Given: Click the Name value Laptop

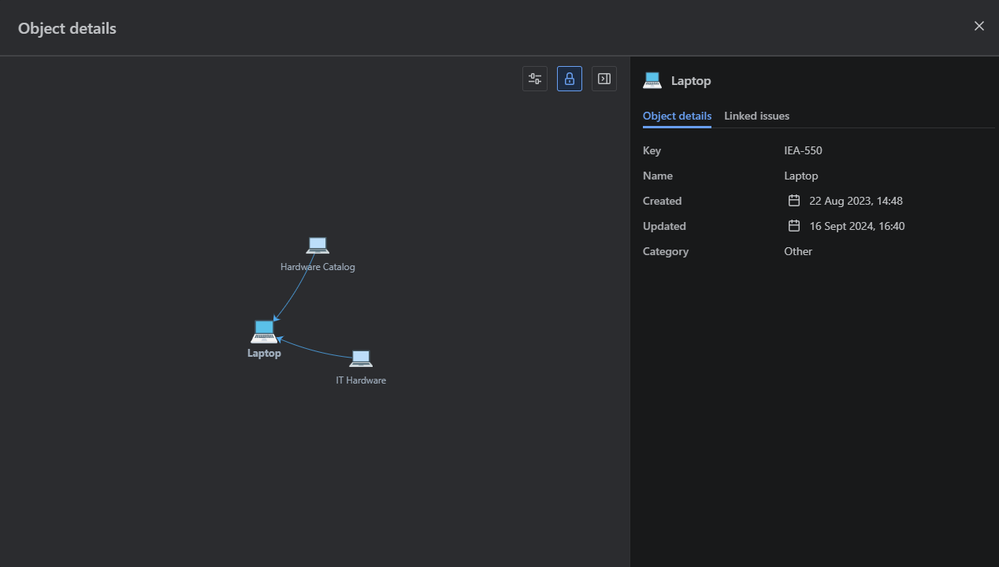Looking at the screenshot, I should [801, 176].
